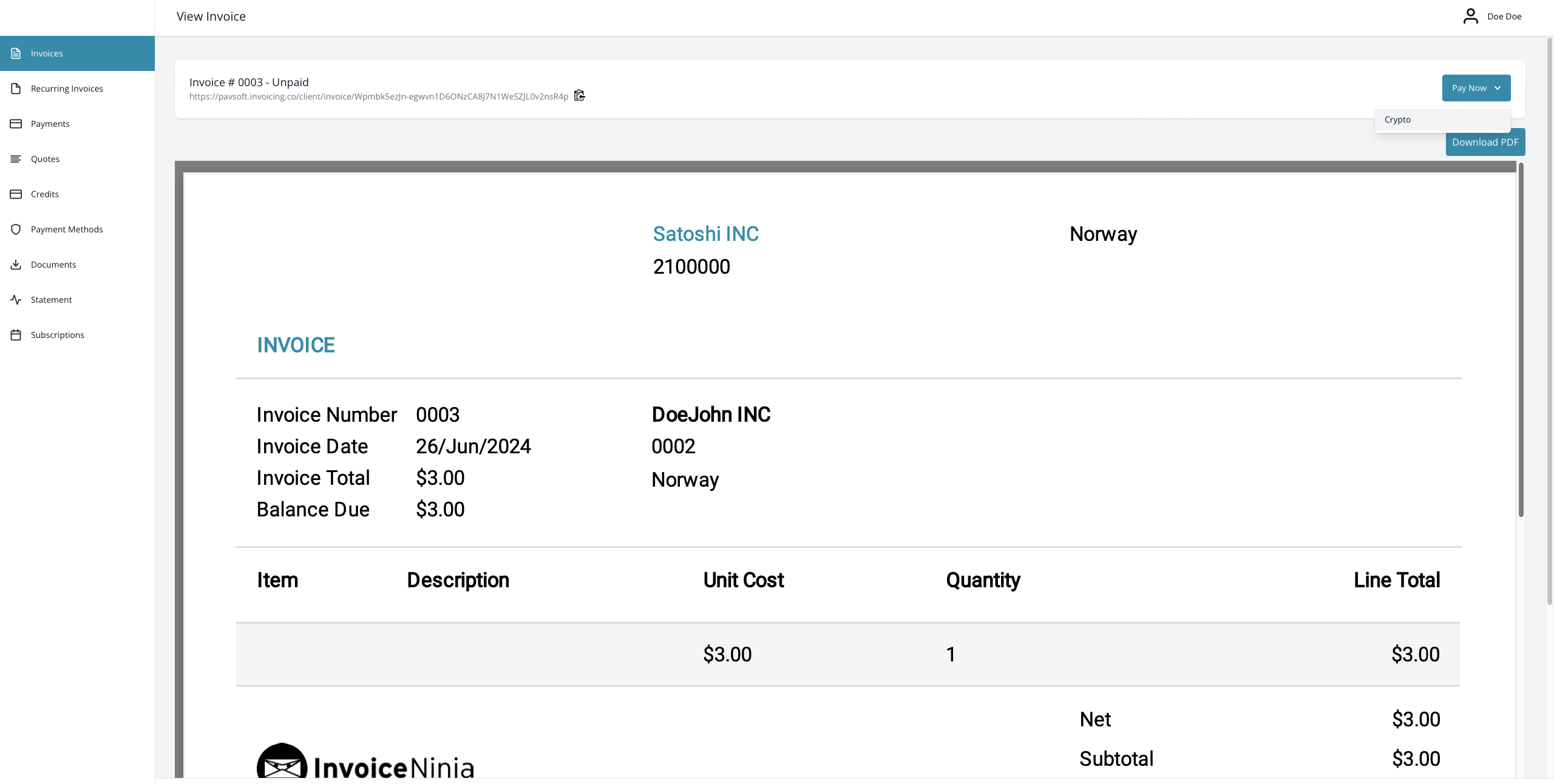
Task: Click the Payments sidebar icon
Action: point(16,124)
